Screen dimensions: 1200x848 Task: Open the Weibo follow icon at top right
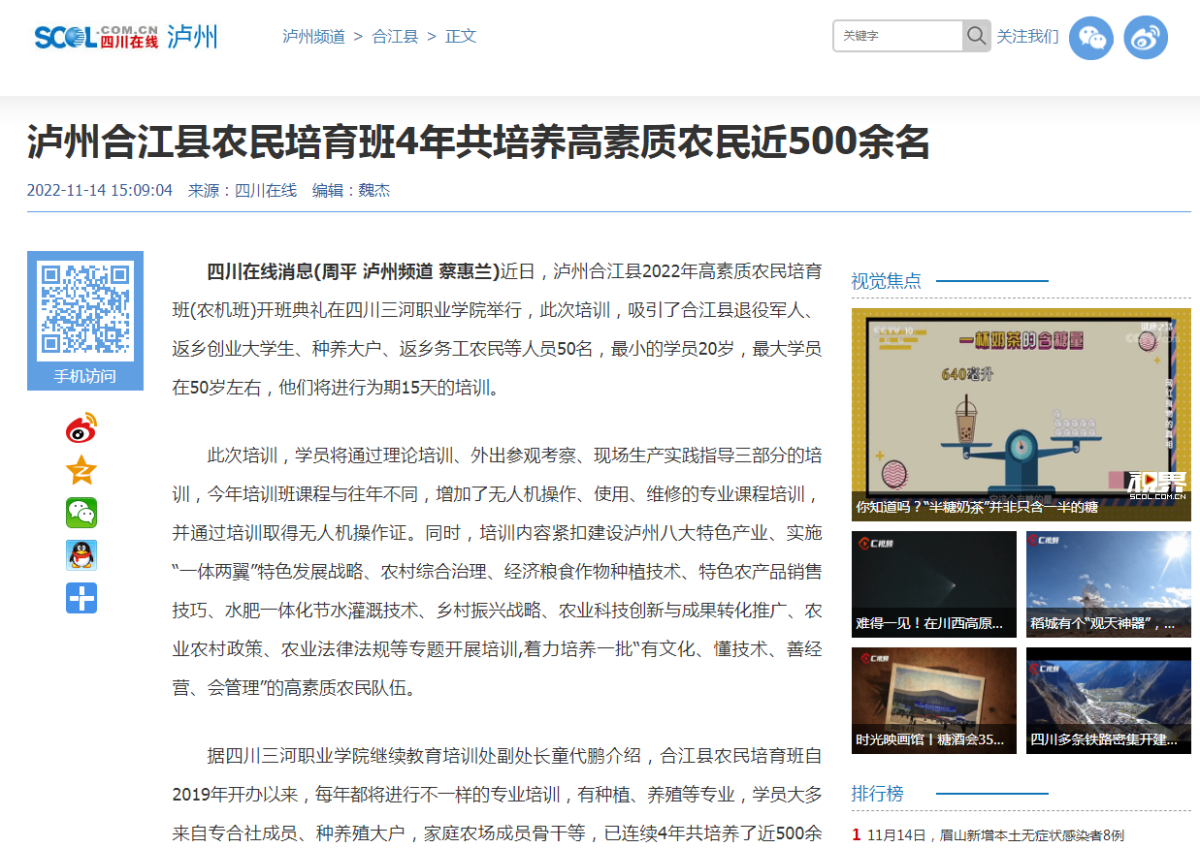[1146, 38]
